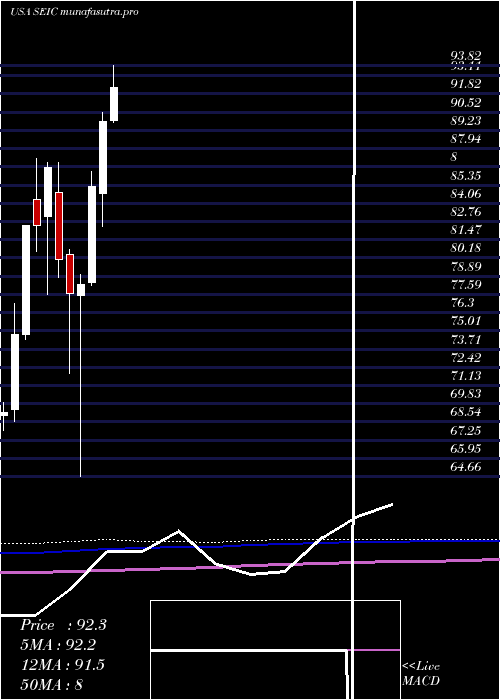Image resolution: width=500 pixels, height=700 pixels.
Task: Click the topmost white candlestick near 91.82
Action: coord(114,104)
